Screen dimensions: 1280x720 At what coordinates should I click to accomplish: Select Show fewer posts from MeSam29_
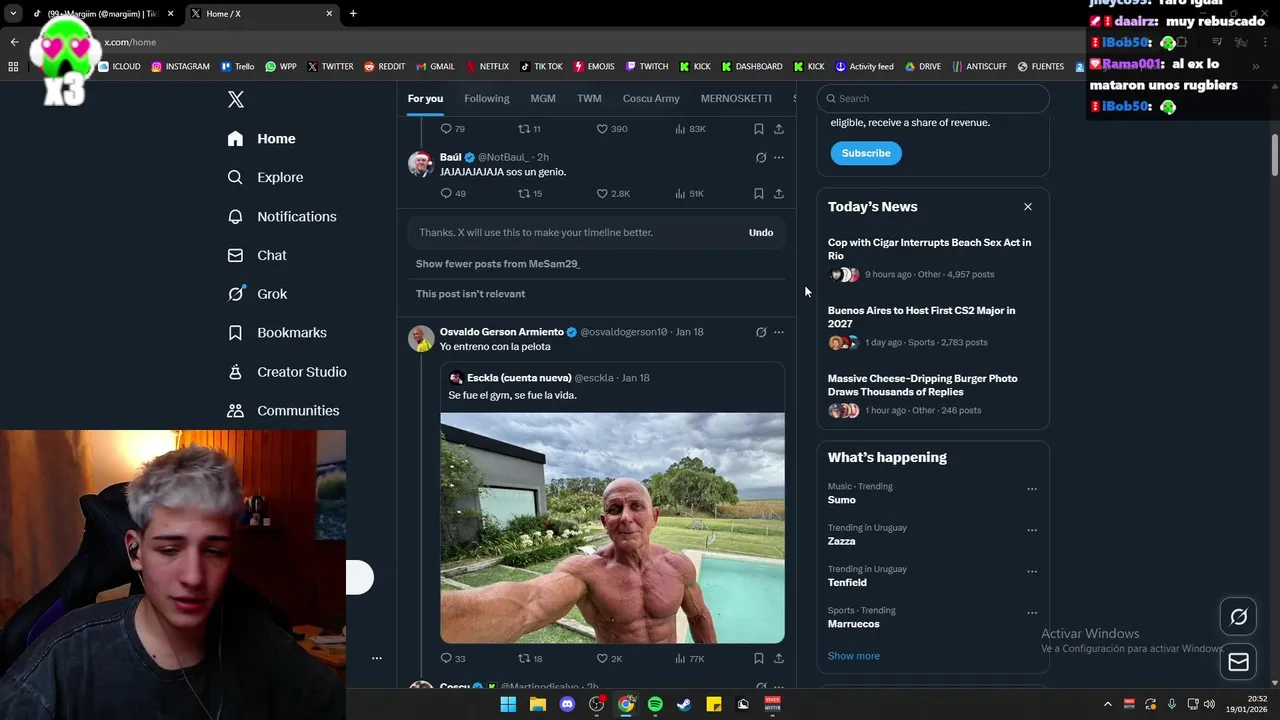click(x=498, y=264)
